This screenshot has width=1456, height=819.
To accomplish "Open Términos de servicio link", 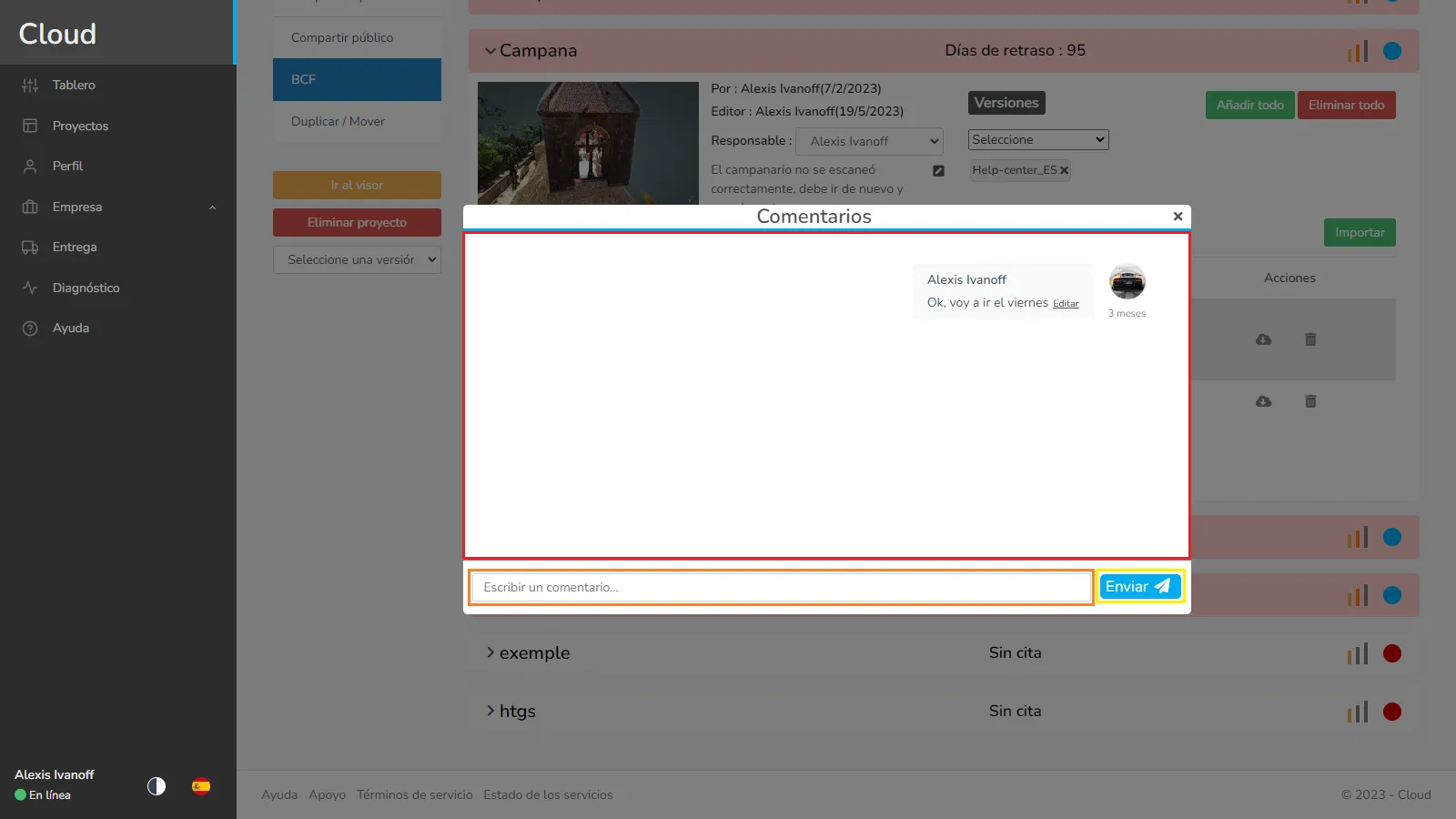I will (415, 794).
